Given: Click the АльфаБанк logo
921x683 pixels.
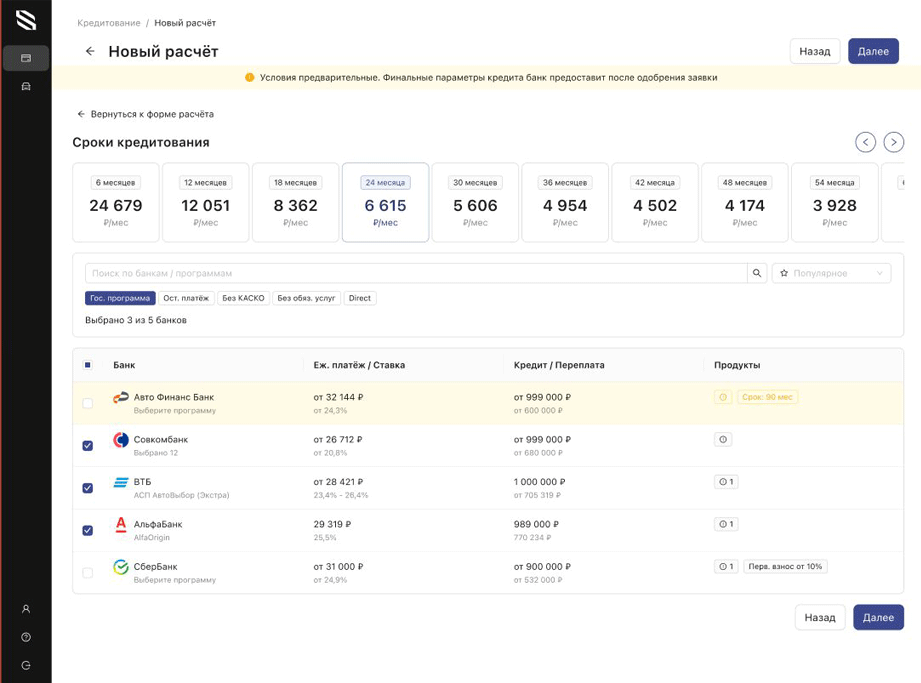Looking at the screenshot, I should [x=121, y=524].
